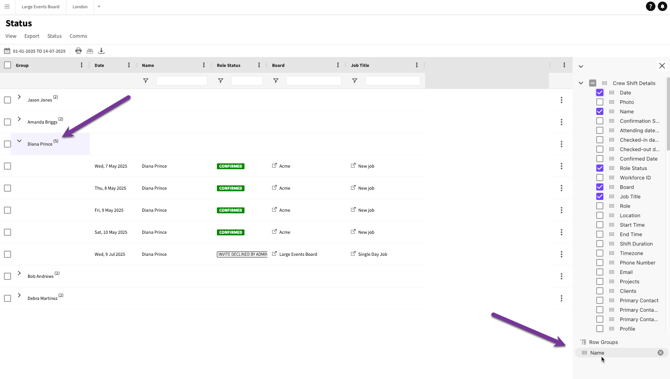Open the help question mark icon
Image resolution: width=670 pixels, height=379 pixels.
click(650, 6)
